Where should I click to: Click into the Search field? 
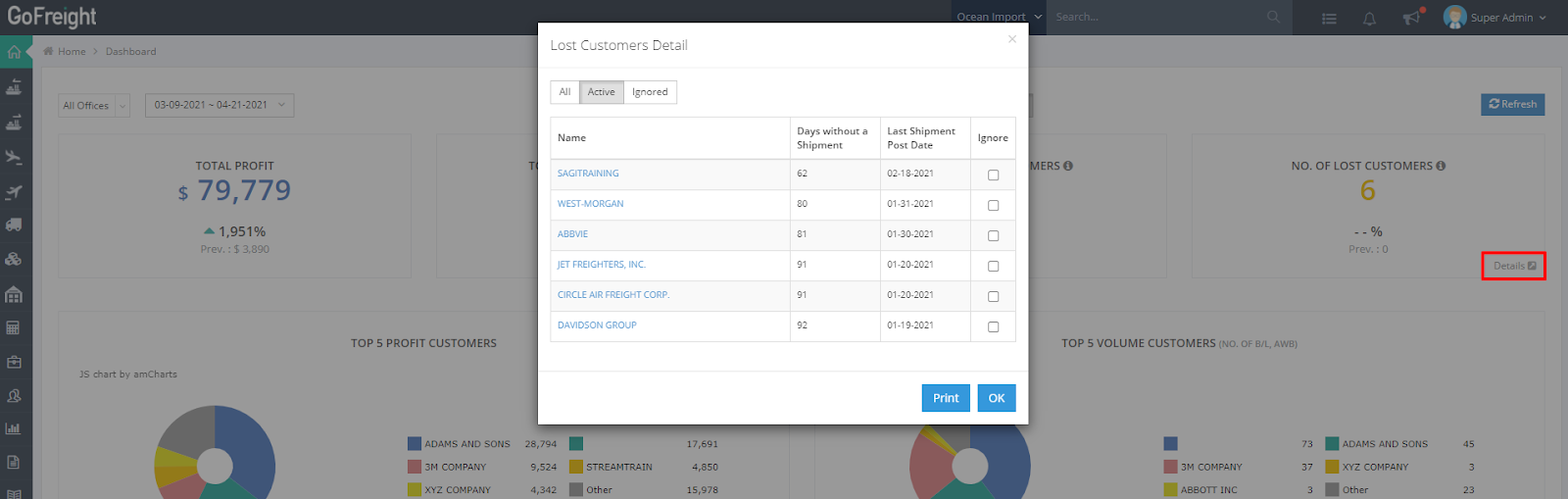[1156, 18]
